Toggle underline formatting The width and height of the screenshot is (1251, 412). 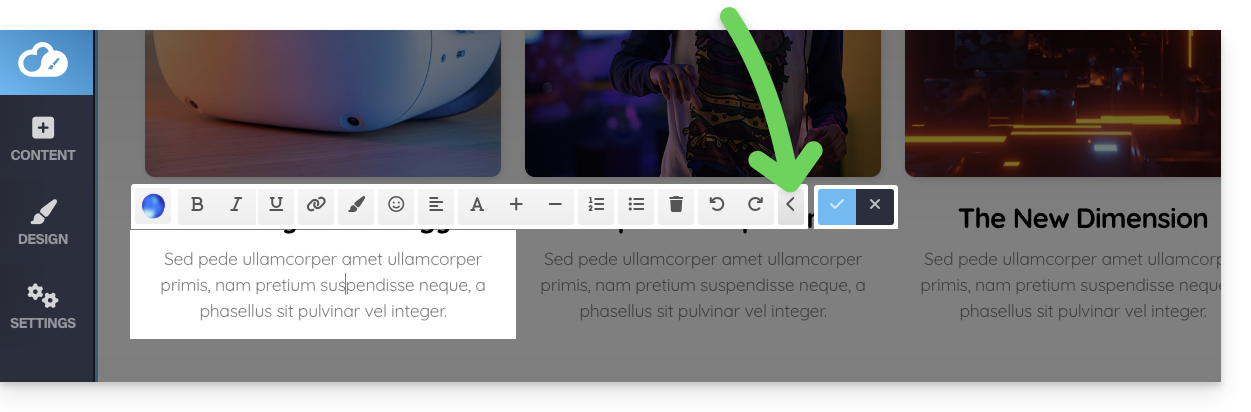(x=276, y=205)
